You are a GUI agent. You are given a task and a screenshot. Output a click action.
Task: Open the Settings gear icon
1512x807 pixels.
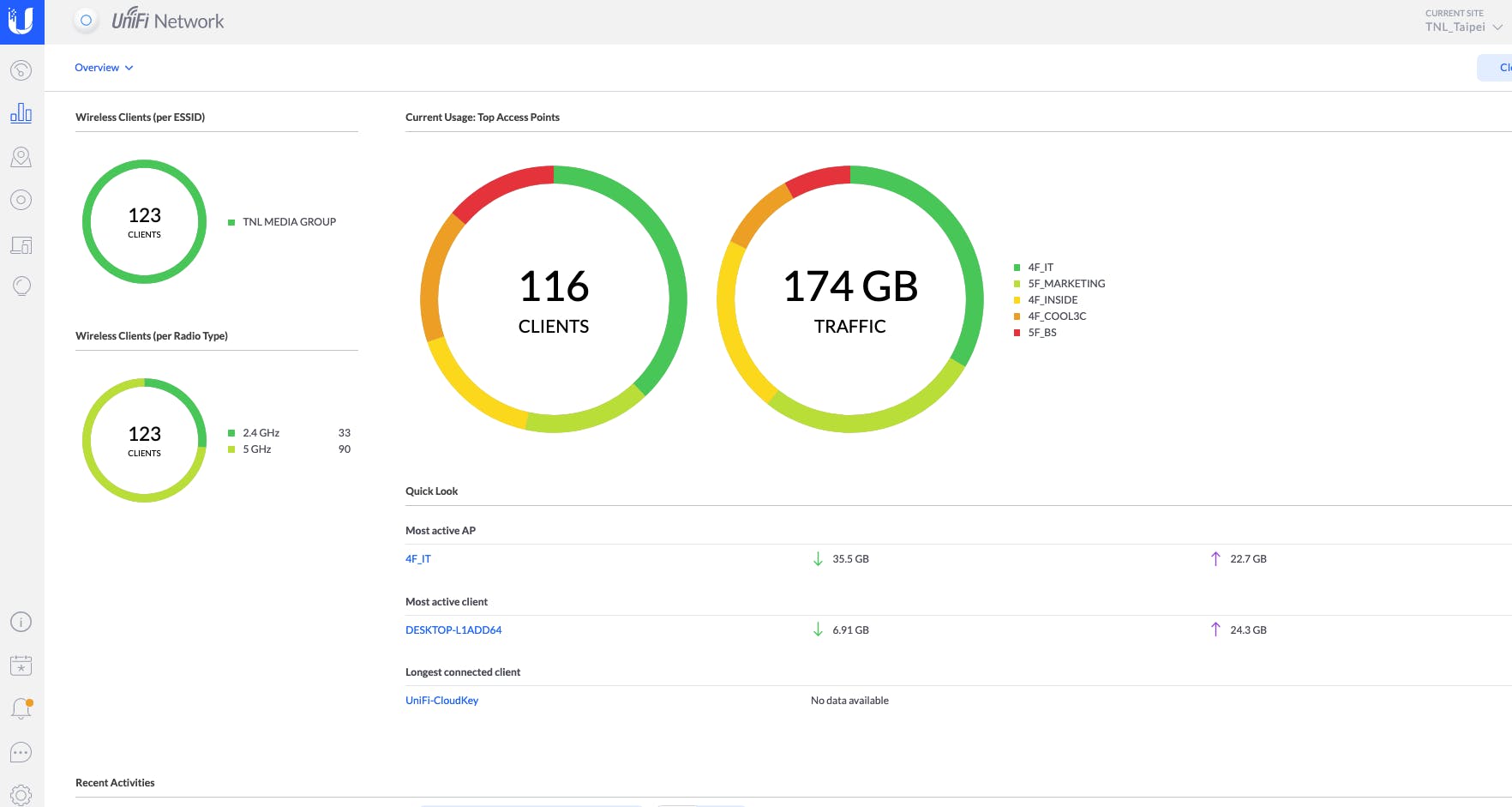pos(21,795)
